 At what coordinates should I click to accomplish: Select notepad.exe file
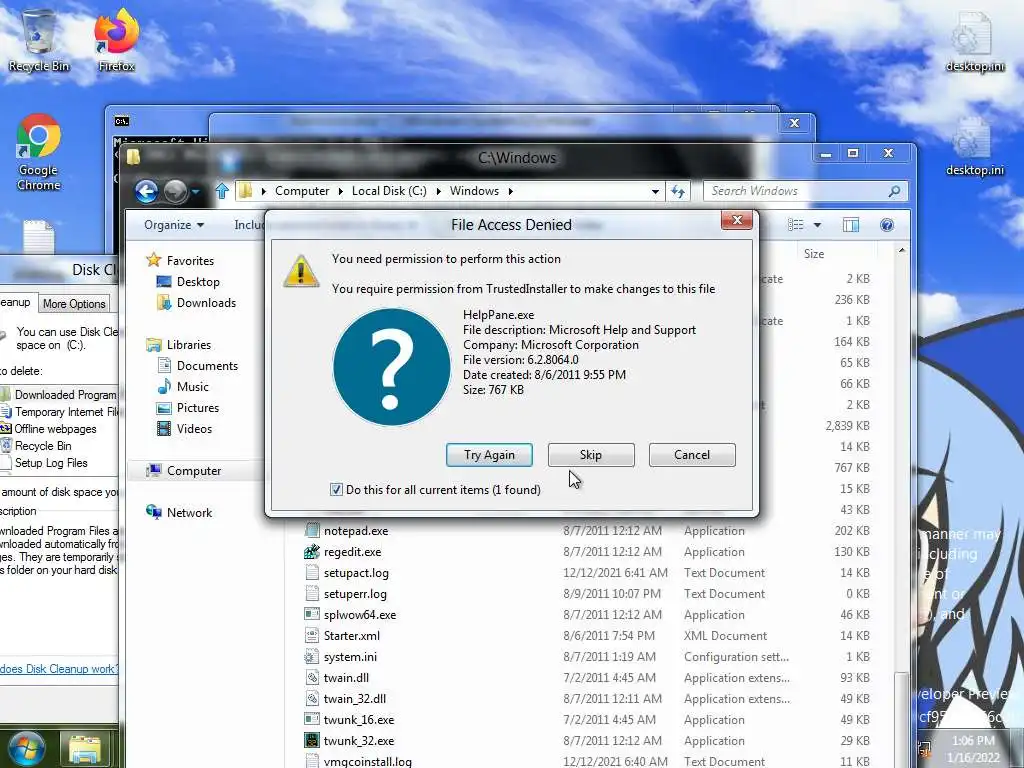pos(356,531)
